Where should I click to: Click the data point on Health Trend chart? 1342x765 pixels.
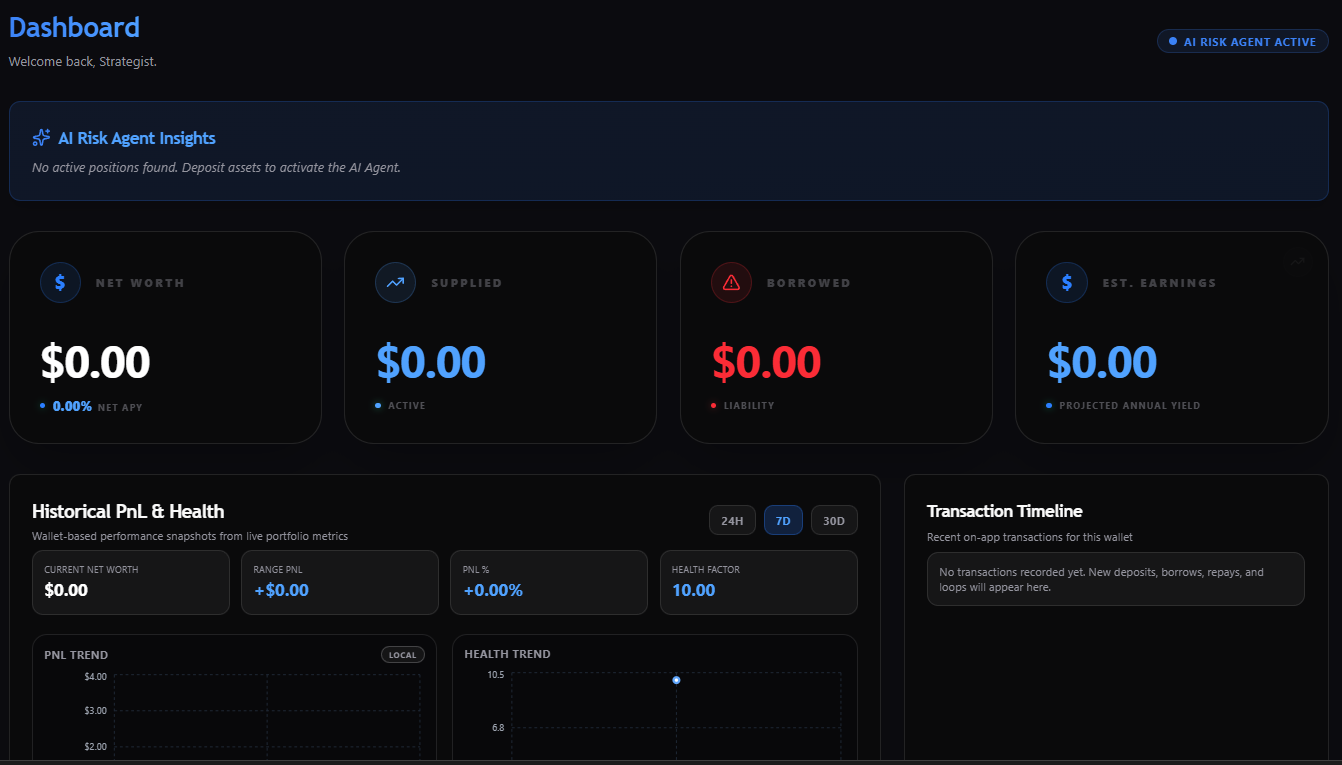pyautogui.click(x=676, y=680)
